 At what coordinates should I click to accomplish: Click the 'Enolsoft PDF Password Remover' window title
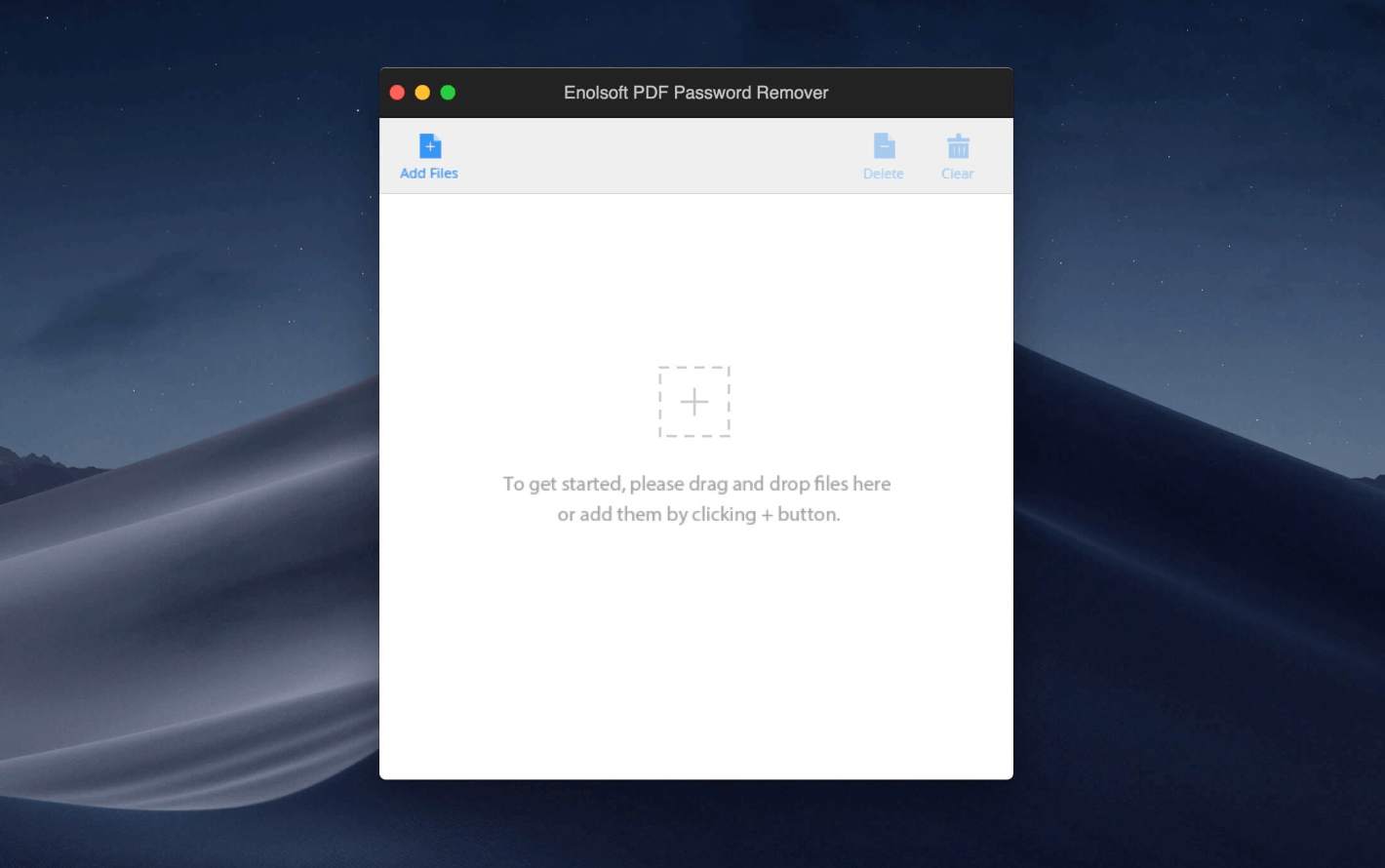(x=696, y=93)
